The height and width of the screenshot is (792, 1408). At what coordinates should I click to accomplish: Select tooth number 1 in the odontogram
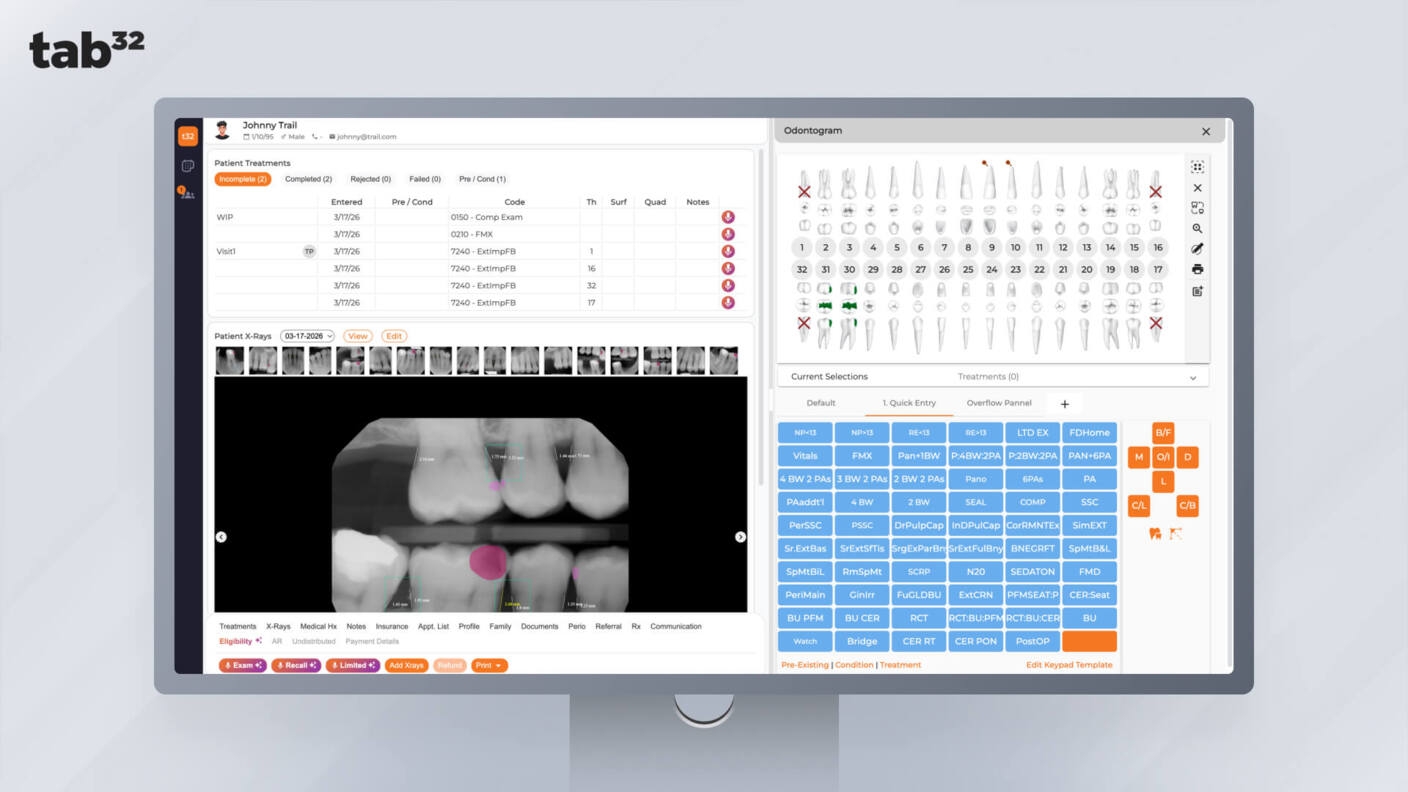pos(802,247)
